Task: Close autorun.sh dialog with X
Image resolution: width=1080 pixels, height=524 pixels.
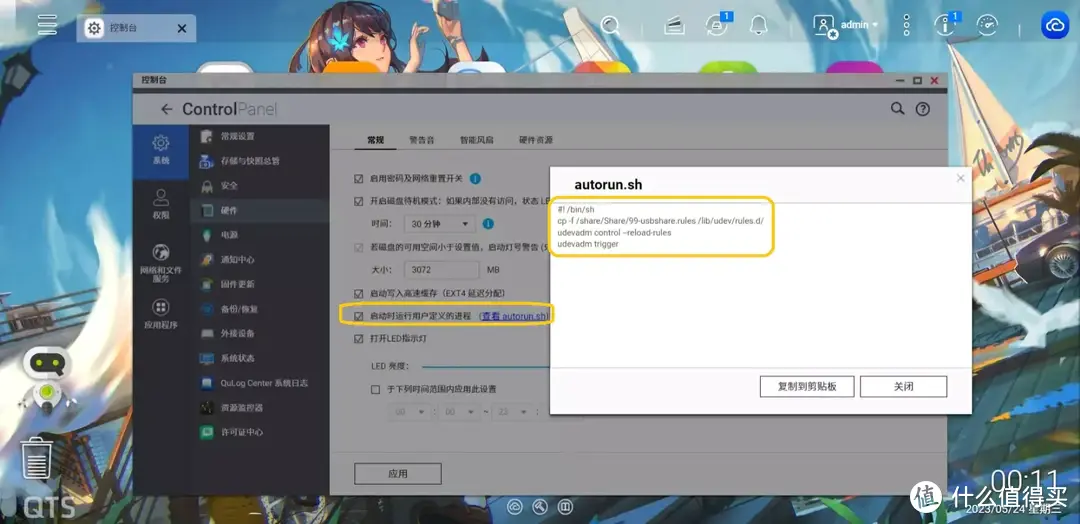Action: click(960, 178)
